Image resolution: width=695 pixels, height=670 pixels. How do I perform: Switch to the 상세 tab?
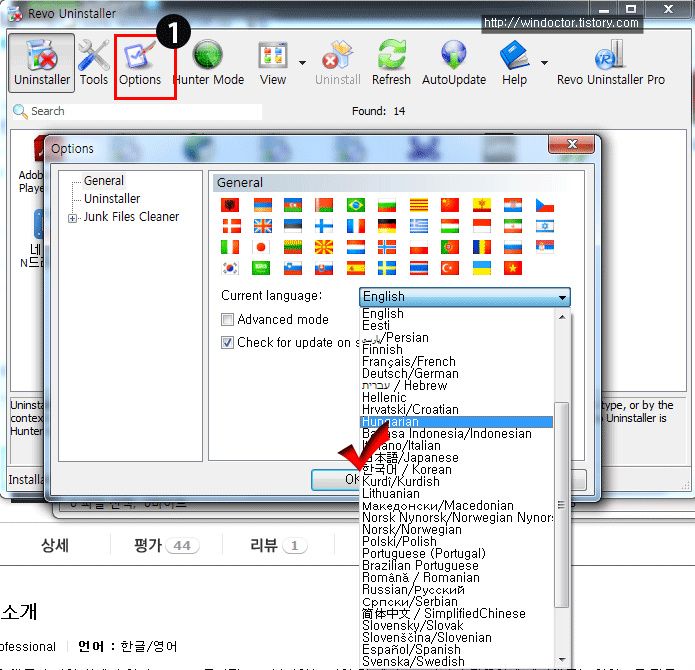[55, 545]
